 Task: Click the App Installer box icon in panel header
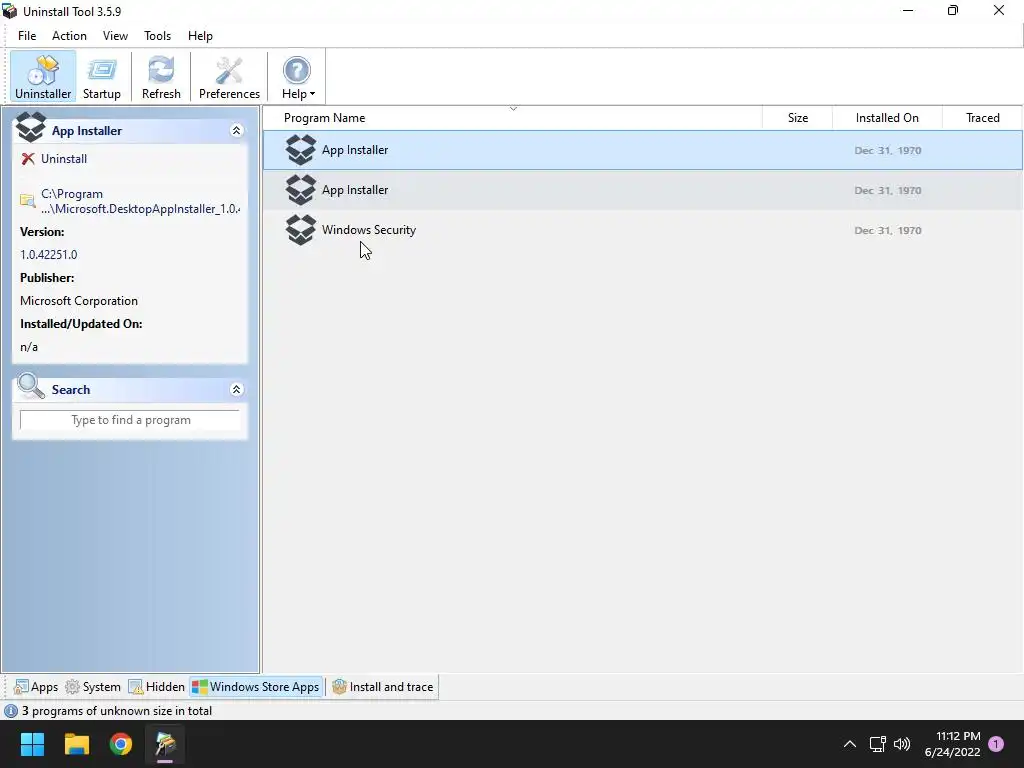[x=31, y=127]
